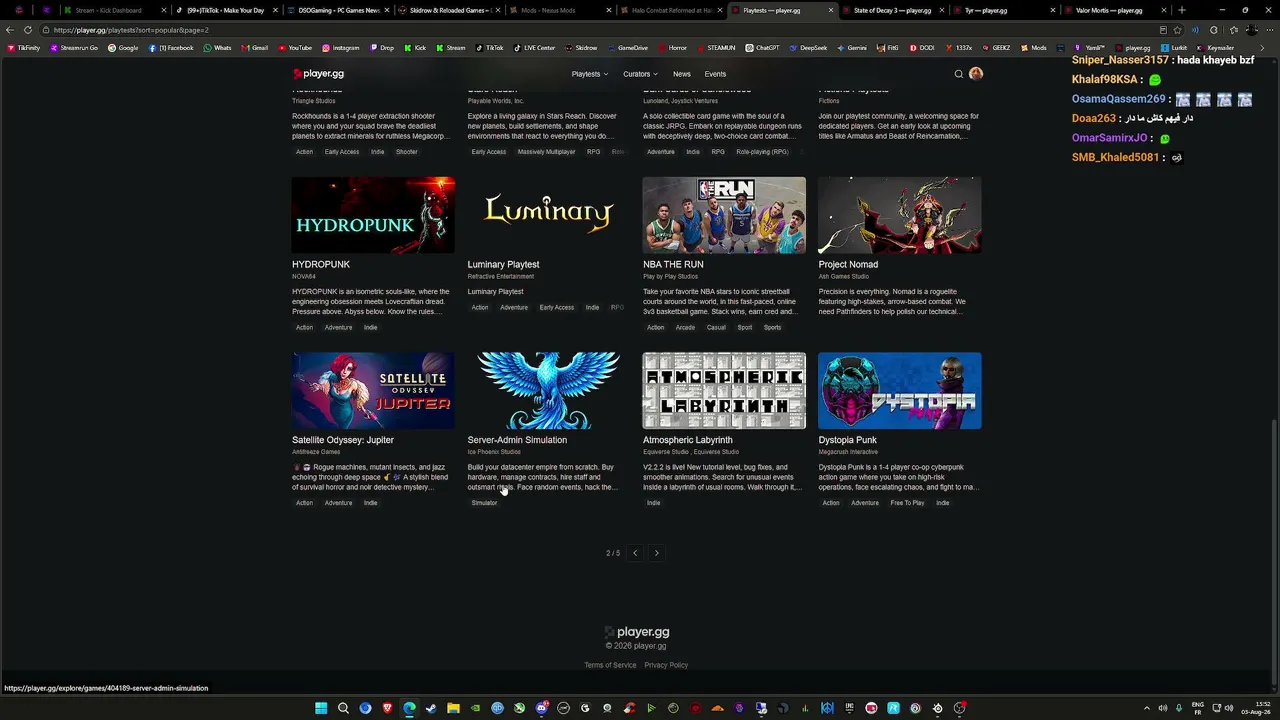The width and height of the screenshot is (1280, 720).
Task: Switch to the Mods - Nexus Mods tab
Action: tap(559, 10)
